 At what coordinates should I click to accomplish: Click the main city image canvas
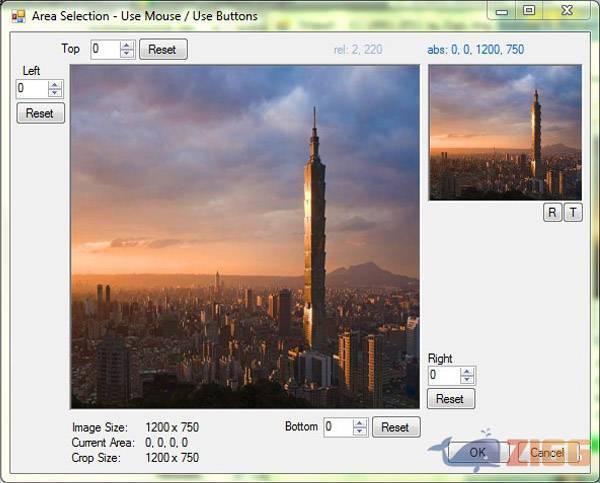point(245,237)
